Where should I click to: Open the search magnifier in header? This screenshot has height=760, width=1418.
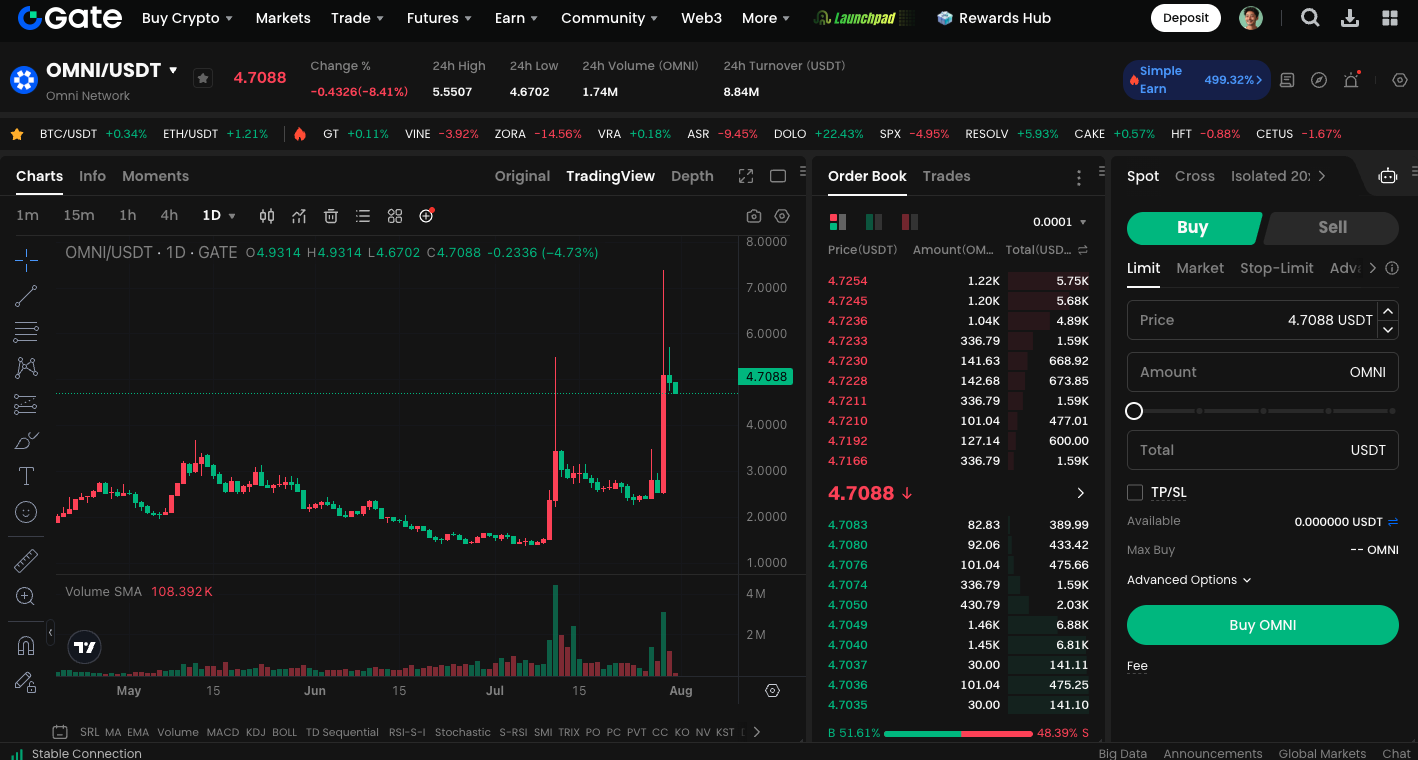1310,18
